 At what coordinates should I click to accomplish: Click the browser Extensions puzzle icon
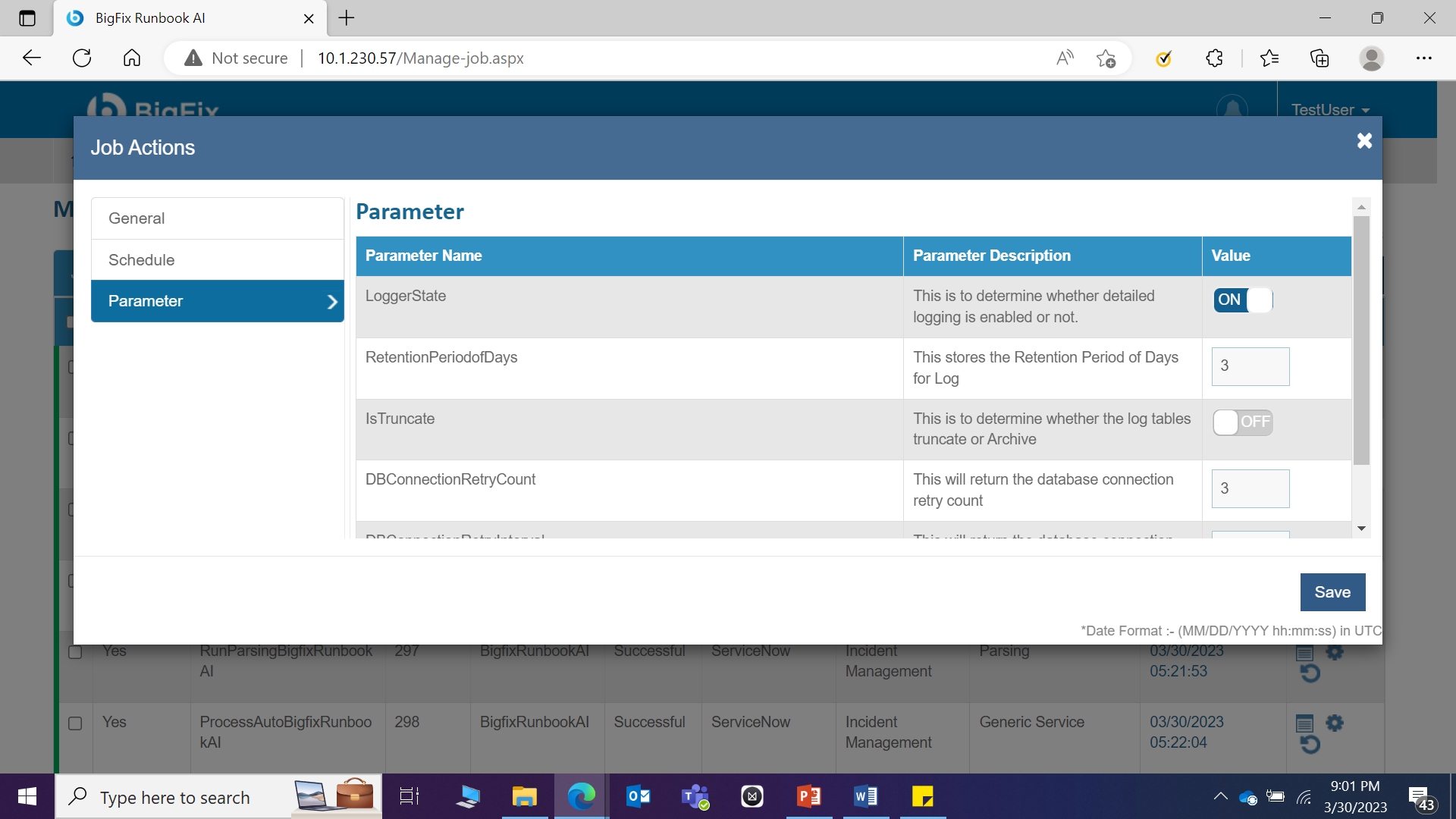tap(1214, 58)
